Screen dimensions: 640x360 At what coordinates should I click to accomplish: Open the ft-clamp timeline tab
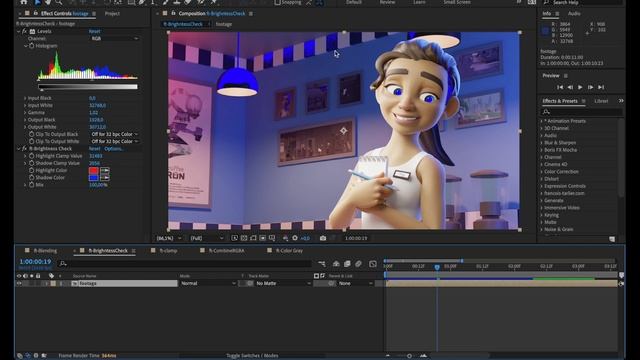point(168,251)
